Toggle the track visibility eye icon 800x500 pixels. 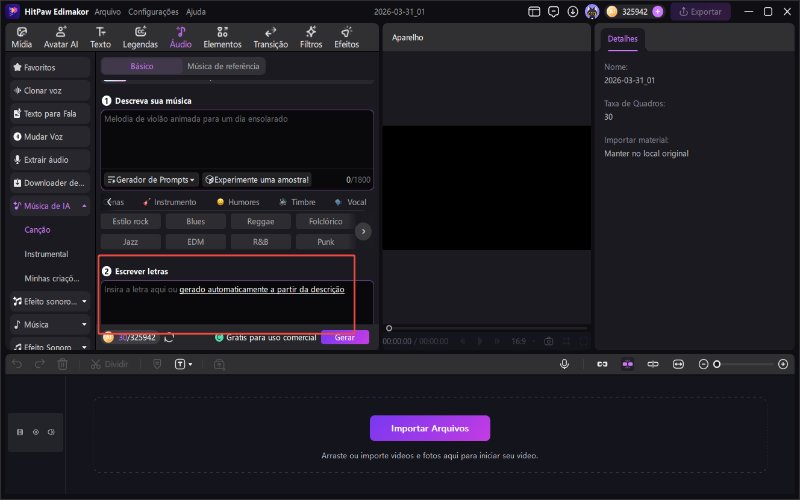(x=36, y=432)
